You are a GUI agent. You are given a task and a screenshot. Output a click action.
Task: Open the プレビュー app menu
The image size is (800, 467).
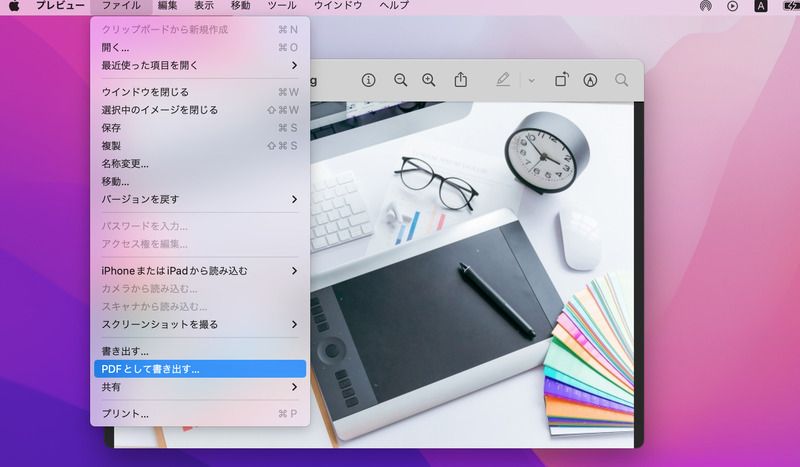point(60,6)
